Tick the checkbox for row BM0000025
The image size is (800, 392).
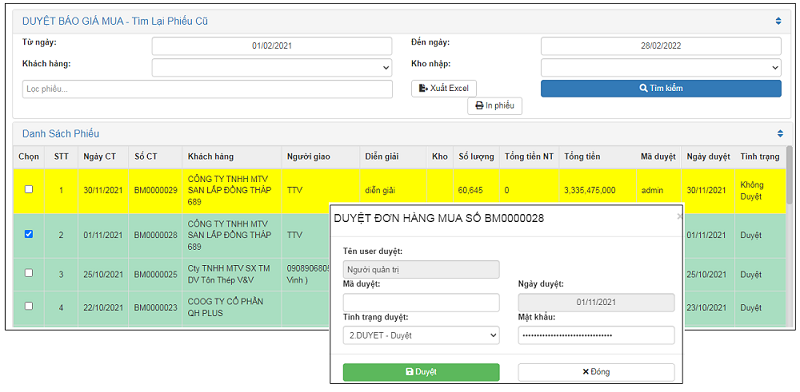pyautogui.click(x=29, y=273)
